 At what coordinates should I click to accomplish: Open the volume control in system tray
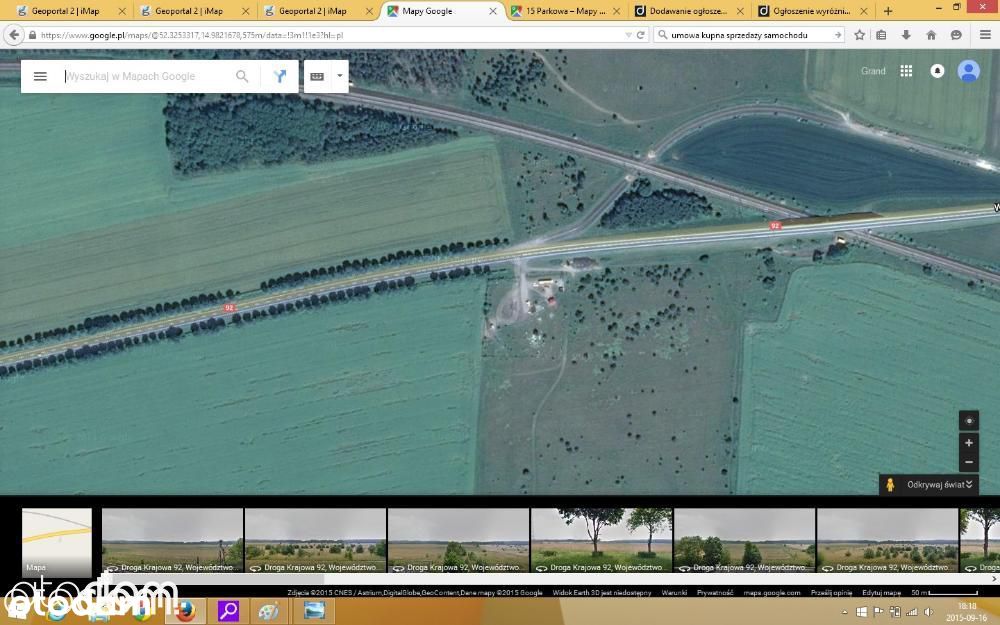(x=929, y=612)
